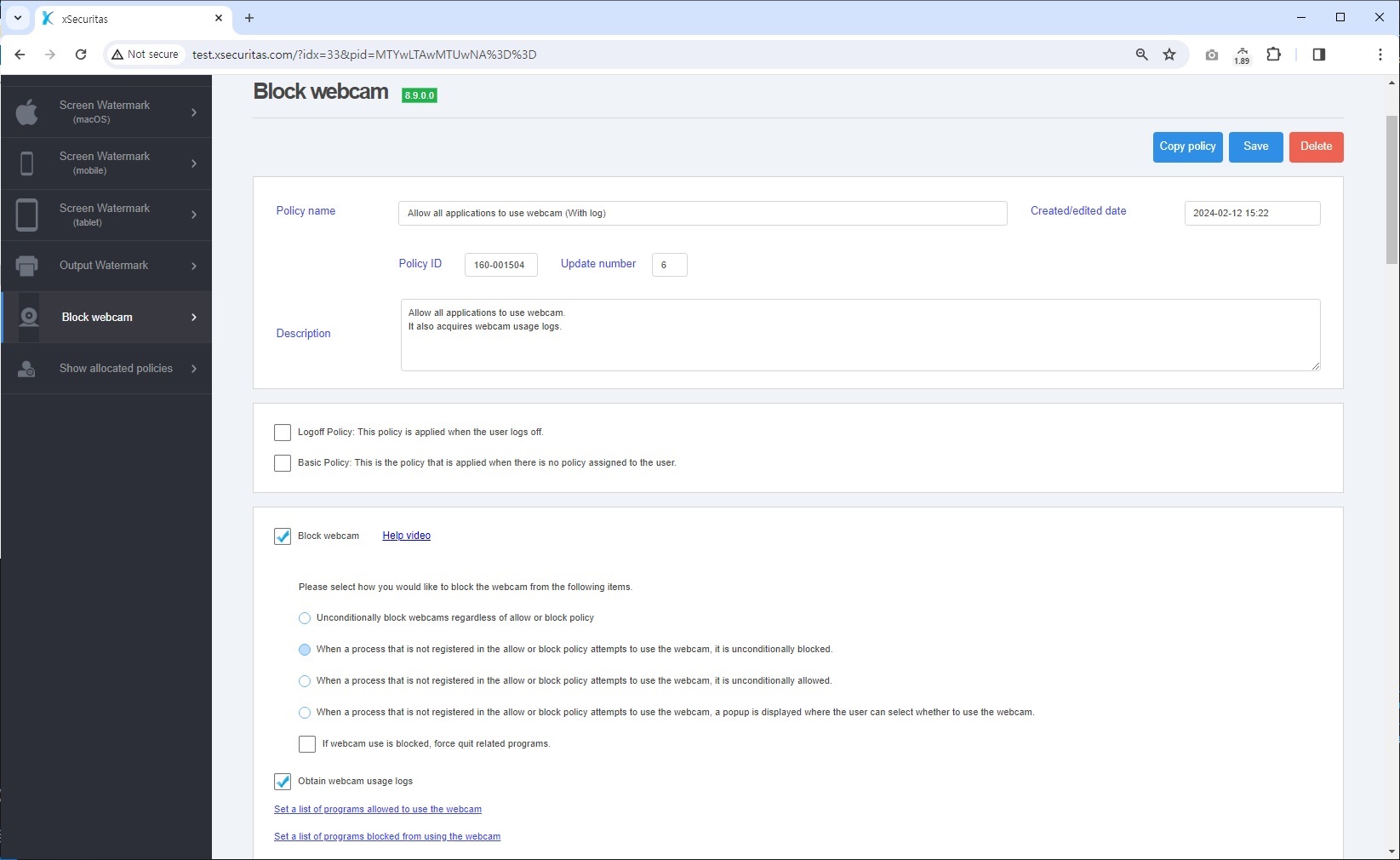Expand the Block webcam sidebar chevron
1400x860 pixels.
point(193,317)
